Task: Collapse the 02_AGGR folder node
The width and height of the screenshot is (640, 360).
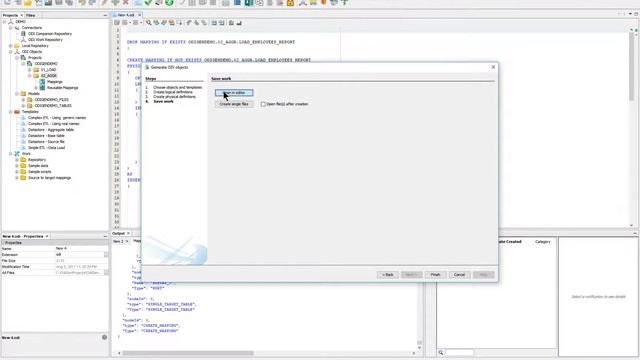Action: click(x=29, y=76)
